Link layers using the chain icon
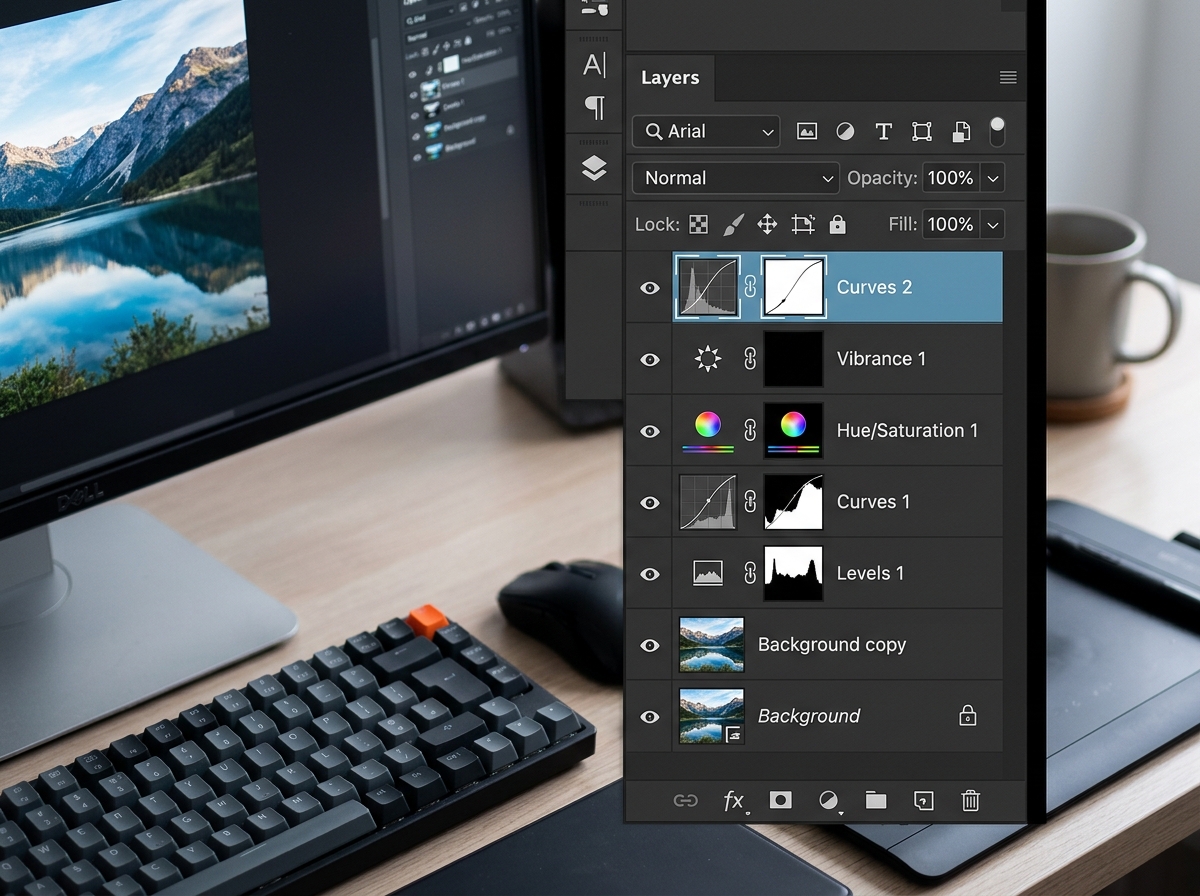This screenshot has height=896, width=1200. pos(686,800)
